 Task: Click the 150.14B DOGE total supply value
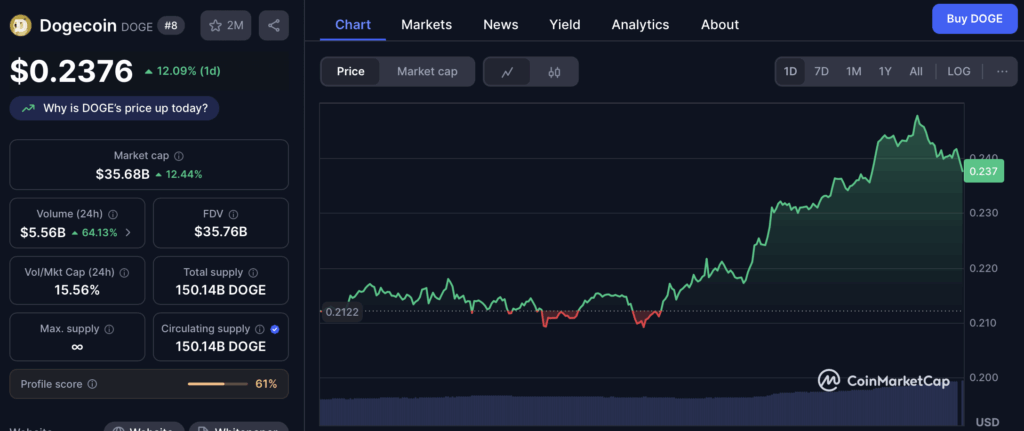221,290
